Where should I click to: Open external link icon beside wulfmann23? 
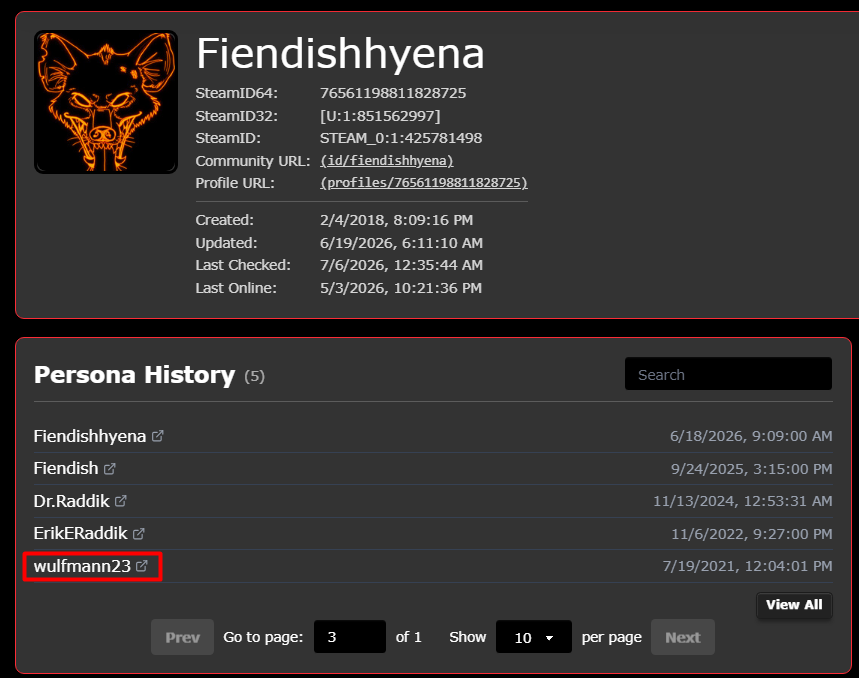[141, 566]
